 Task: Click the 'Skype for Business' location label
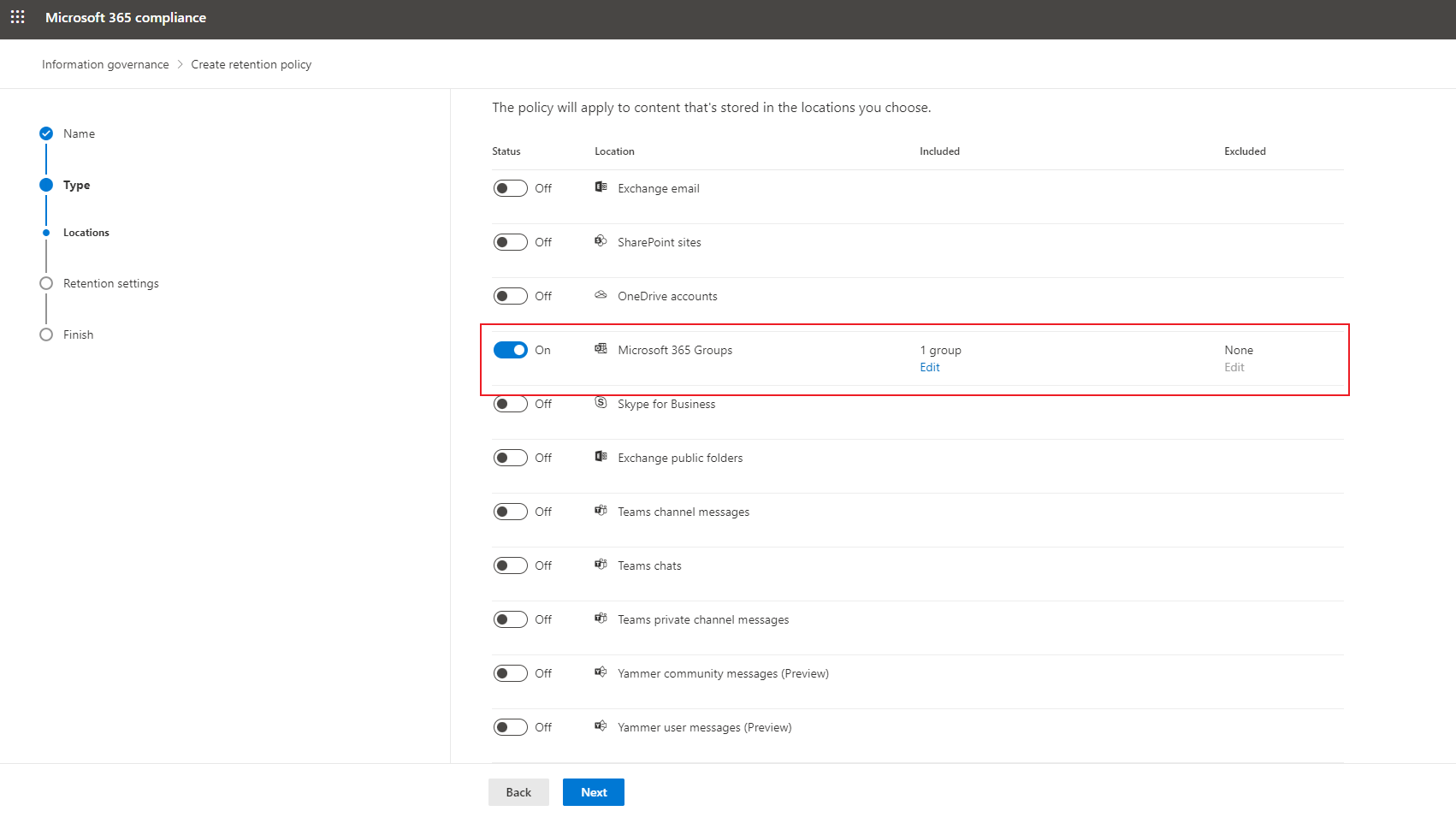click(x=666, y=404)
